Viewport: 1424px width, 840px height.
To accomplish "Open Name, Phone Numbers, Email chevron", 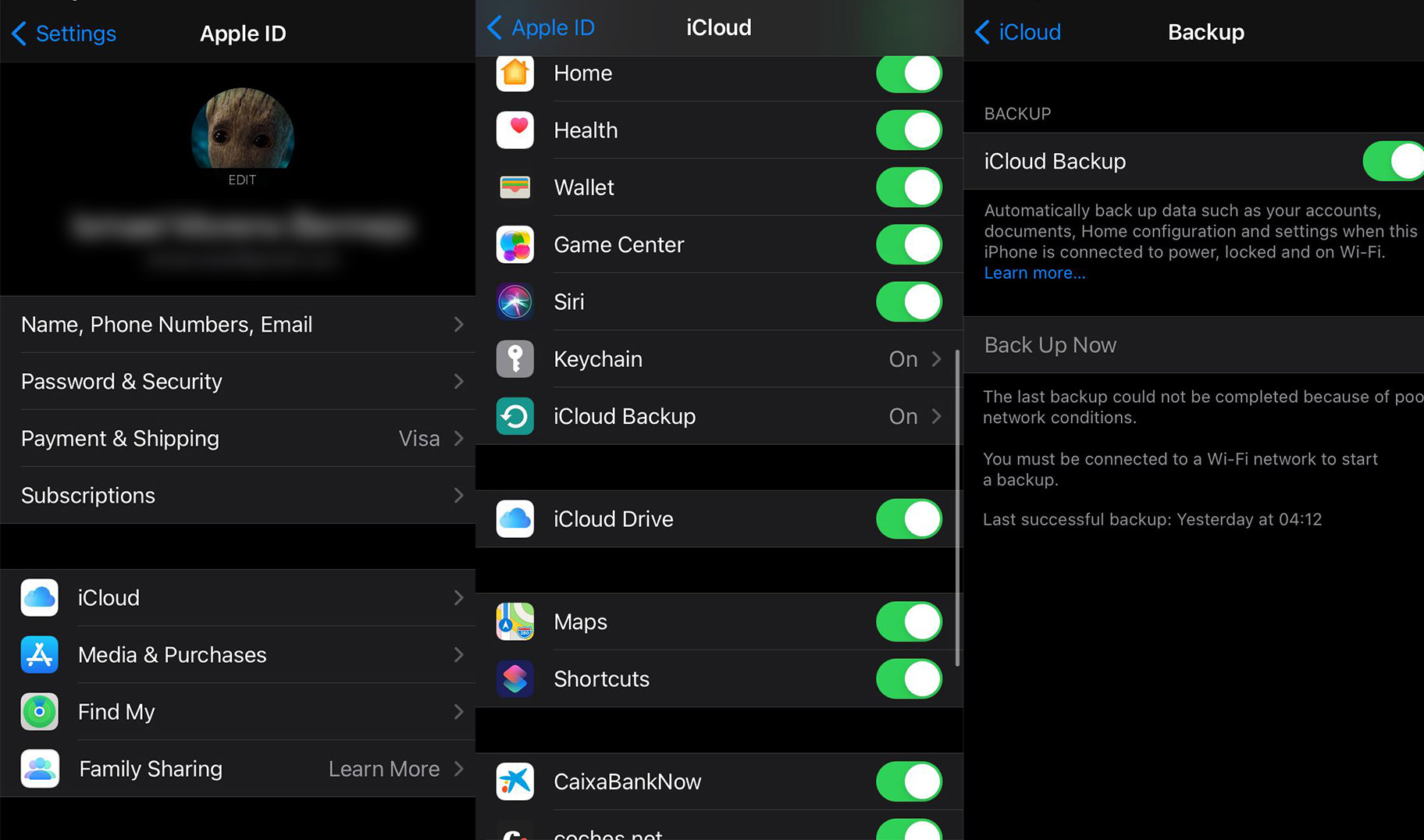I will coord(459,324).
